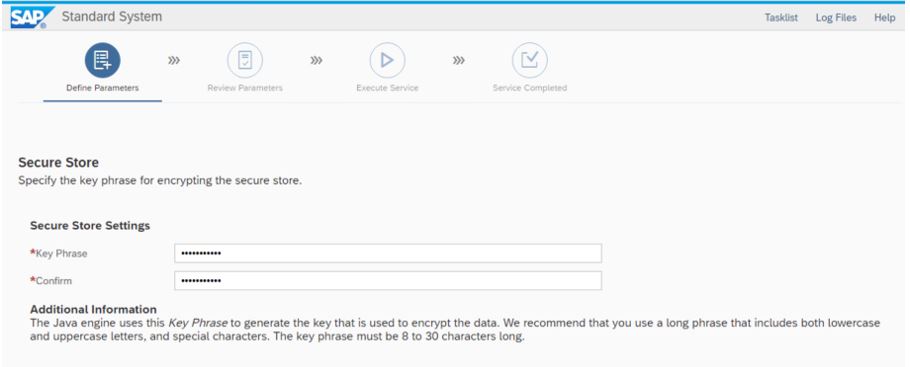Image resolution: width=910 pixels, height=367 pixels.
Task: Click the Secure Store Settings heading
Action: (90, 225)
